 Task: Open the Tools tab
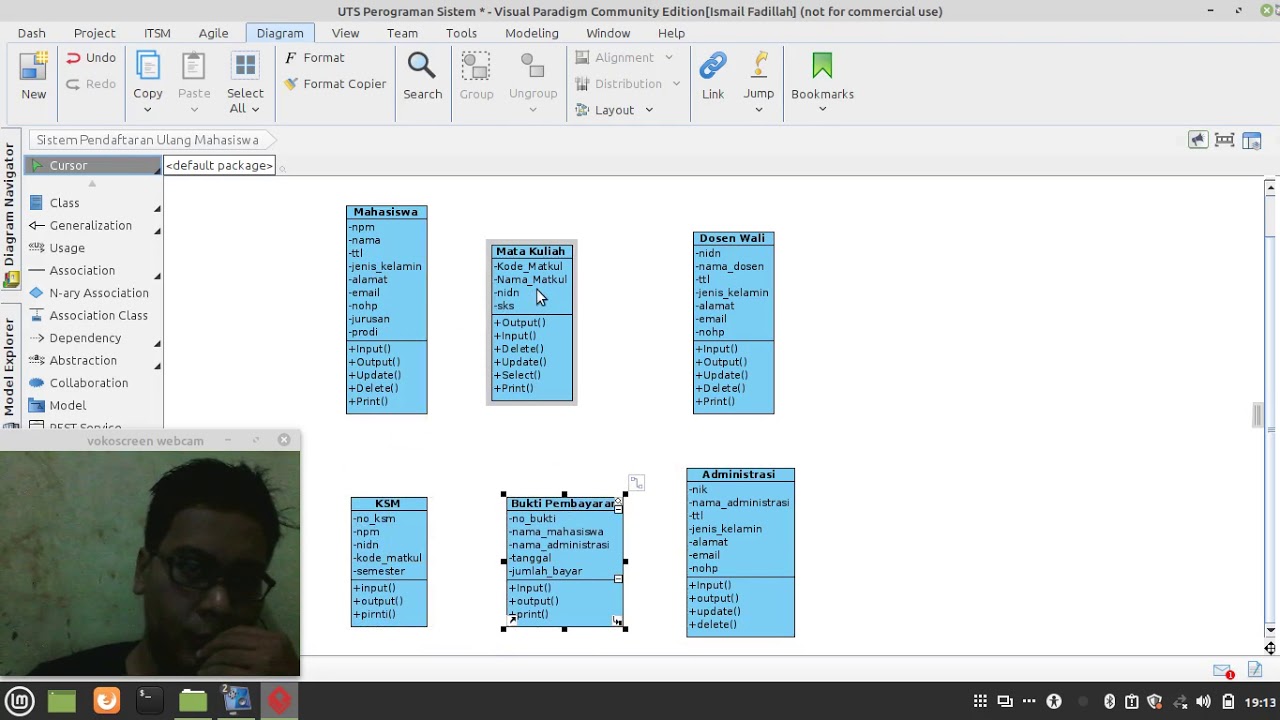coord(461,33)
